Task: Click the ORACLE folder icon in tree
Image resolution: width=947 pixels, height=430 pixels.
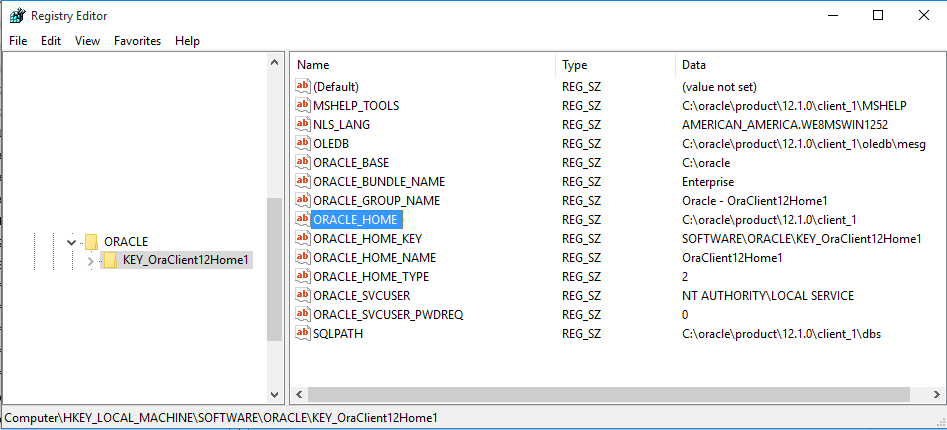Action: pyautogui.click(x=91, y=241)
